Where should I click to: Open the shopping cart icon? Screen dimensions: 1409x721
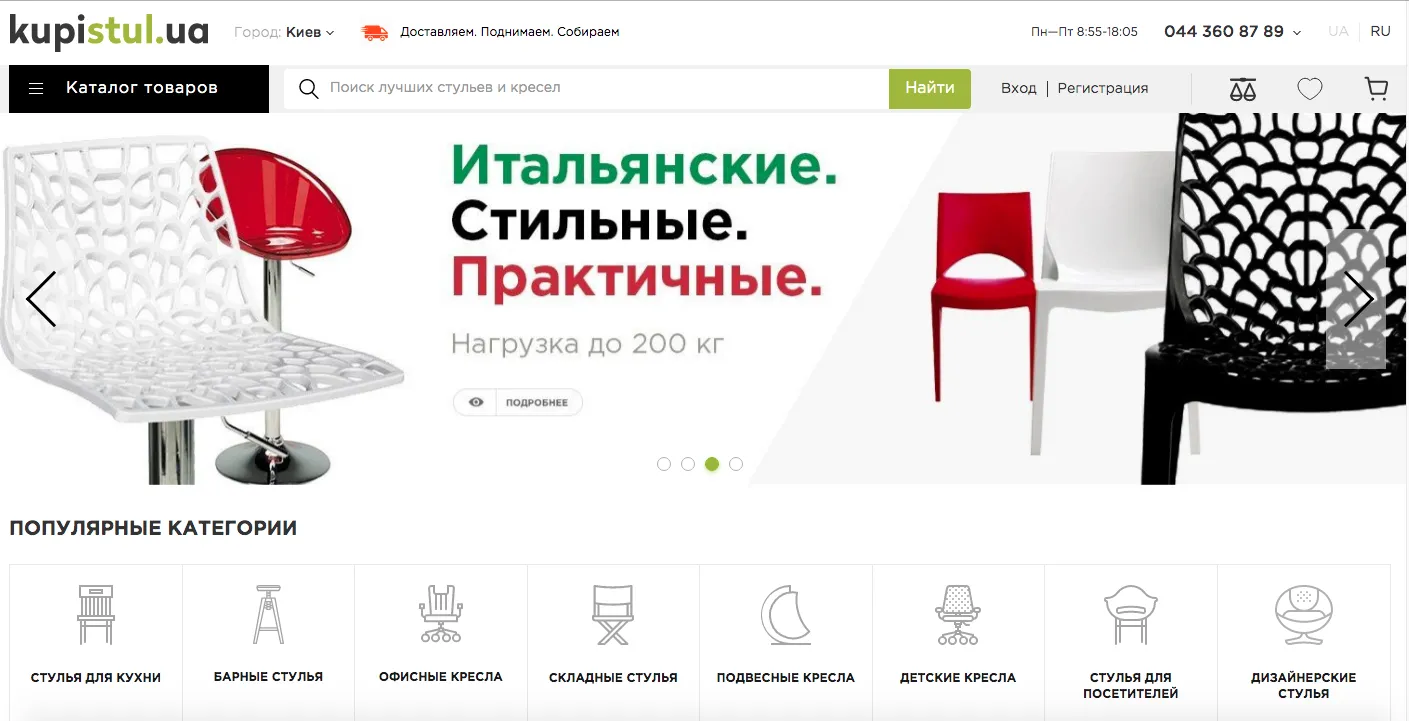click(1377, 89)
